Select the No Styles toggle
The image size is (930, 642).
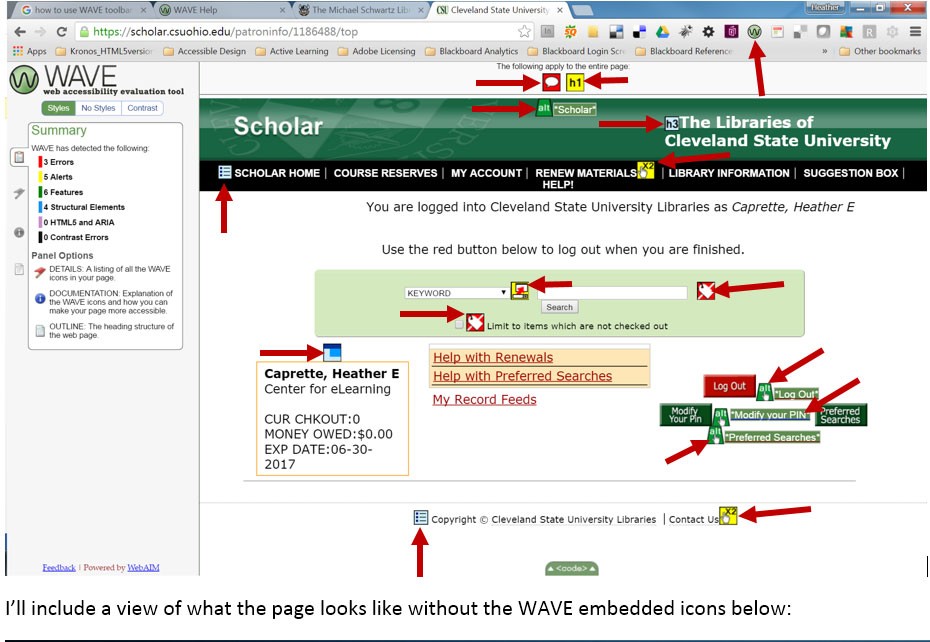tap(98, 108)
